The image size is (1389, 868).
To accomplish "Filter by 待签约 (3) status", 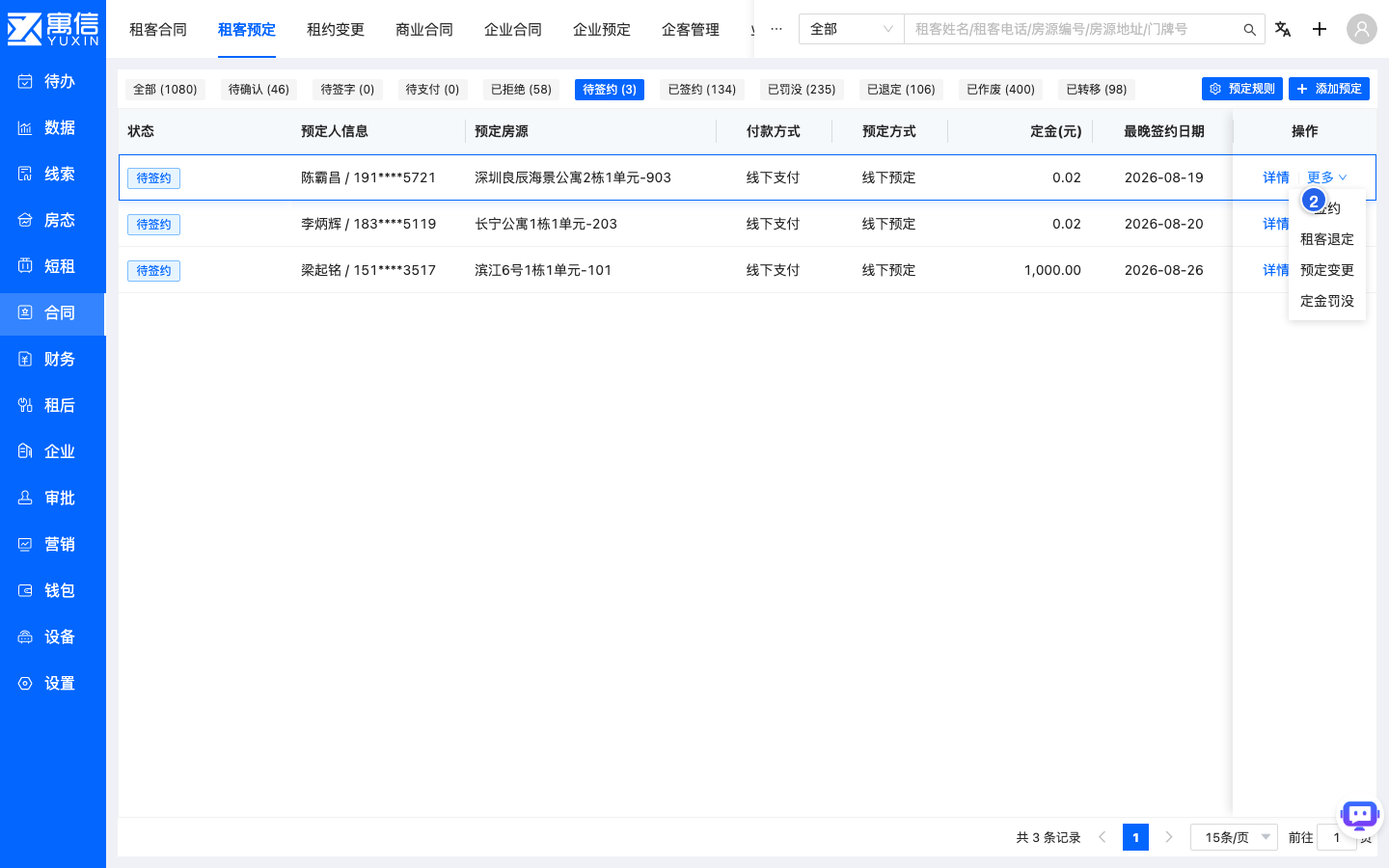I will coord(610,90).
